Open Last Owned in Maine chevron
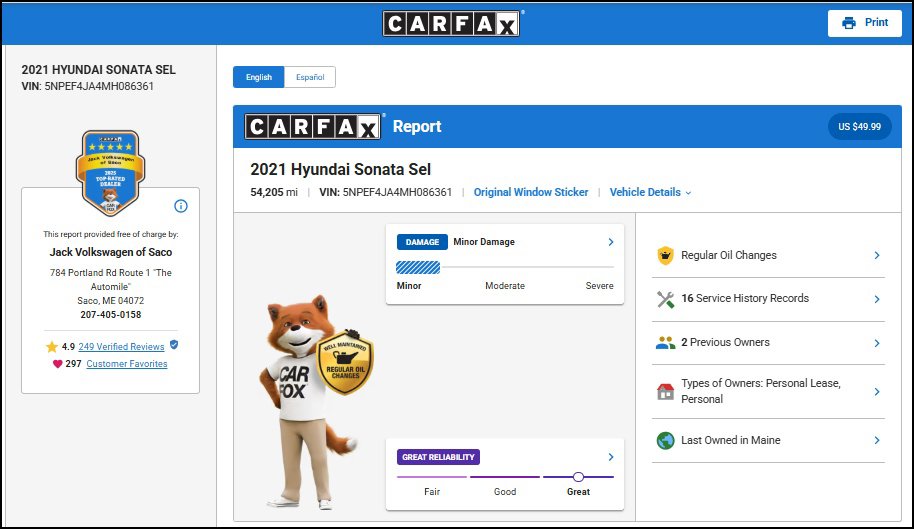 (877, 440)
